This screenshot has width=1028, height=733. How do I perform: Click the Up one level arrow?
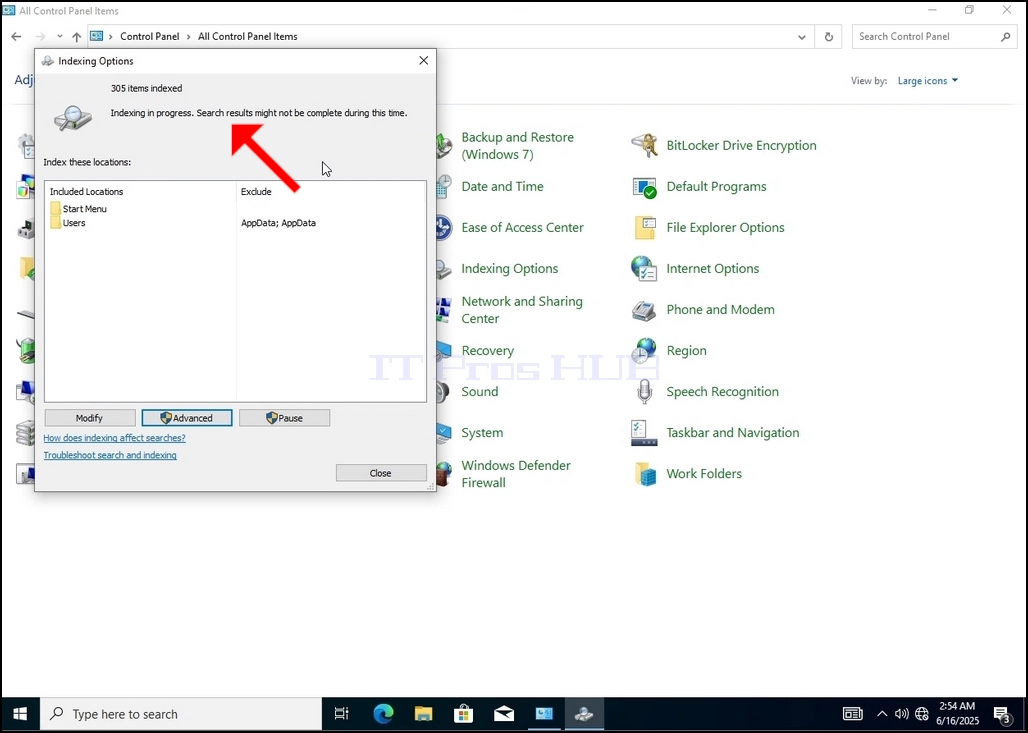pos(77,37)
